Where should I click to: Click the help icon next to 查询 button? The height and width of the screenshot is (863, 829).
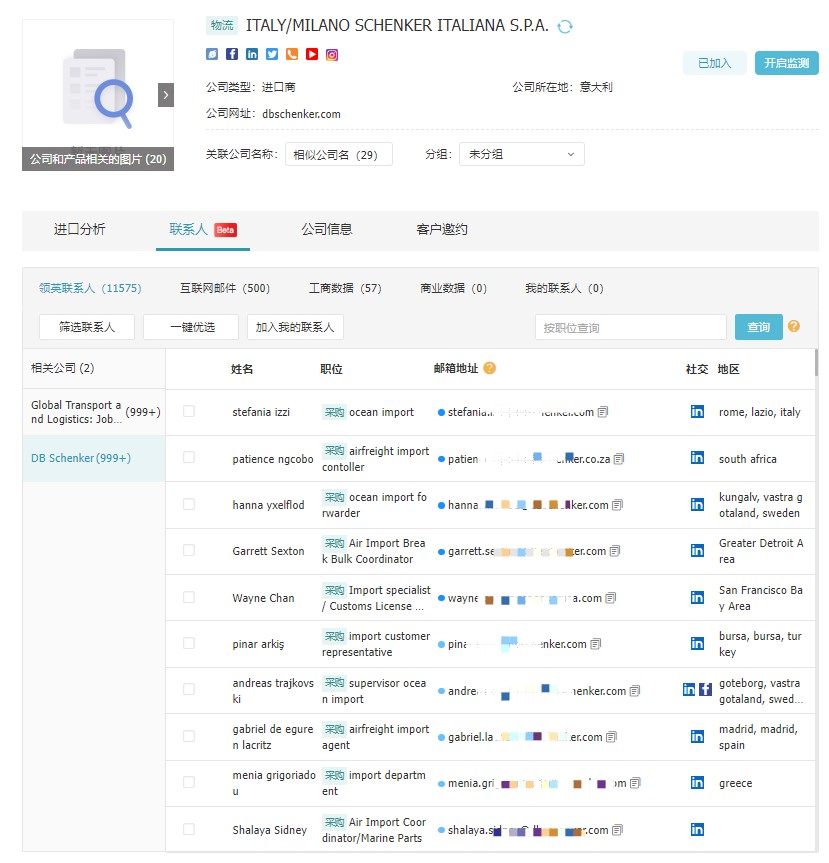tap(793, 326)
